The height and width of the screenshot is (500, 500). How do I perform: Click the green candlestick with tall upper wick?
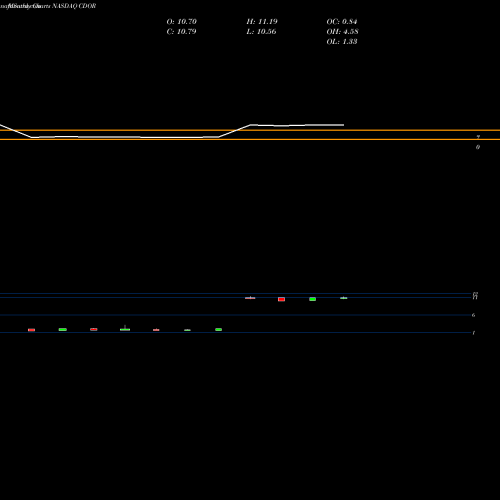[125, 328]
